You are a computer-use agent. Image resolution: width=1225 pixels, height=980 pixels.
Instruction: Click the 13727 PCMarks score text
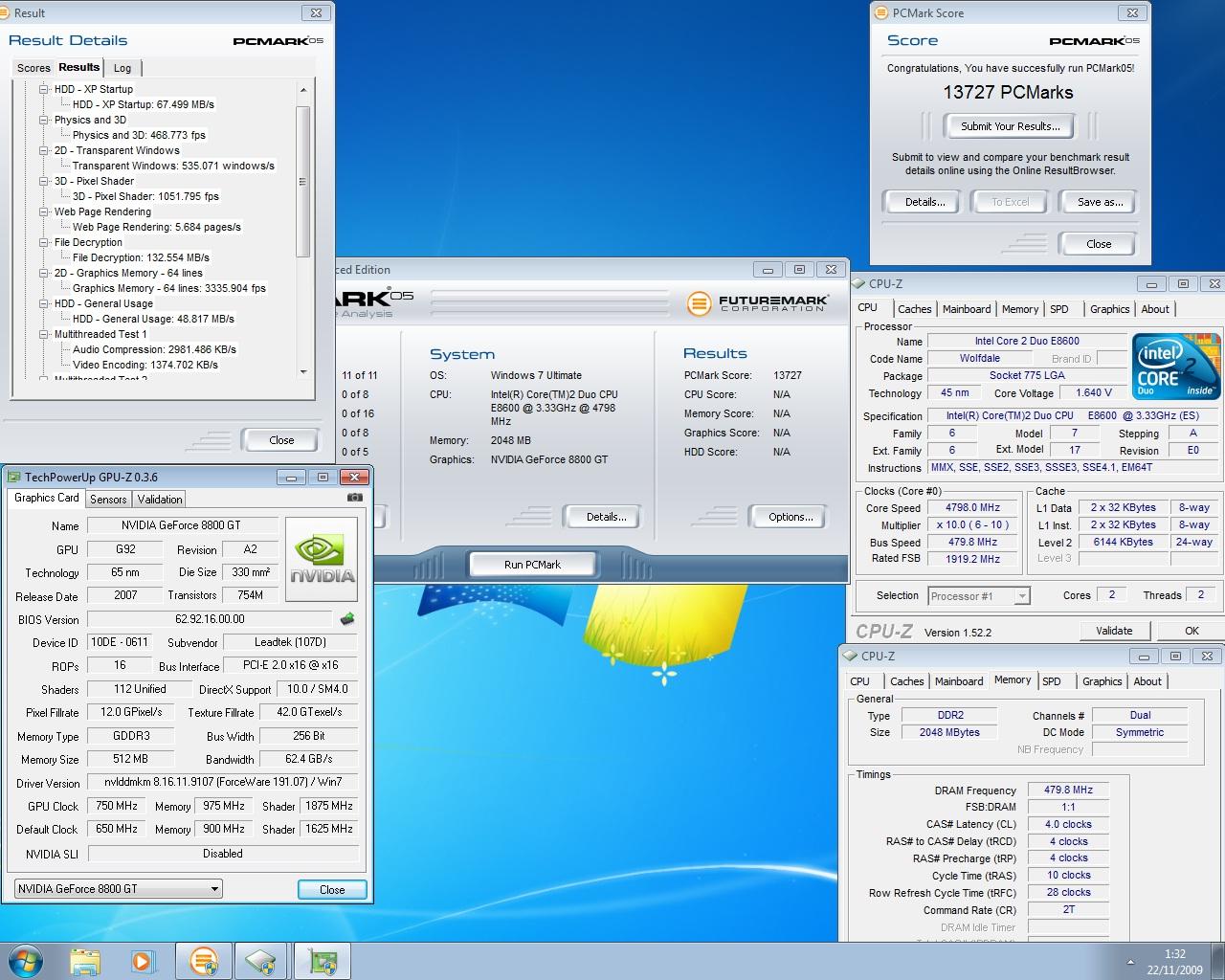1008,93
